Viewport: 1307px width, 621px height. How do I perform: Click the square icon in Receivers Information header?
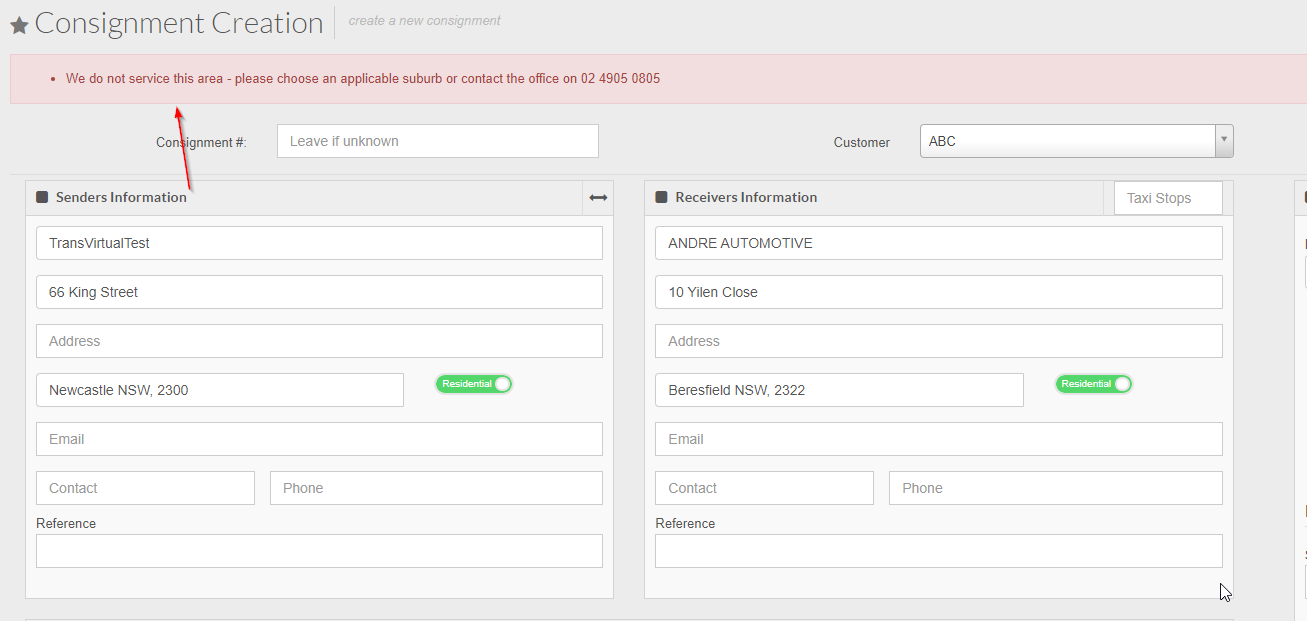[661, 197]
